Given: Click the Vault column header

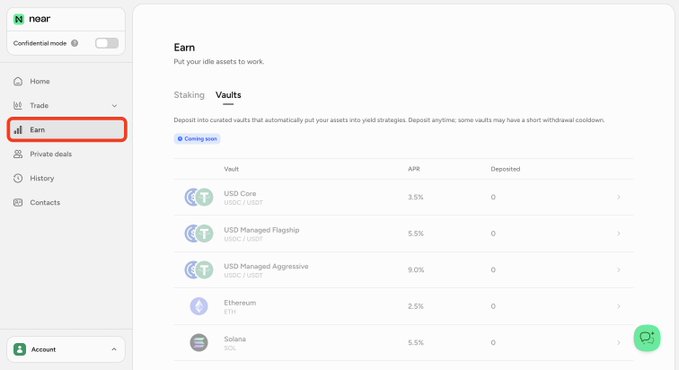Looking at the screenshot, I should coord(231,169).
